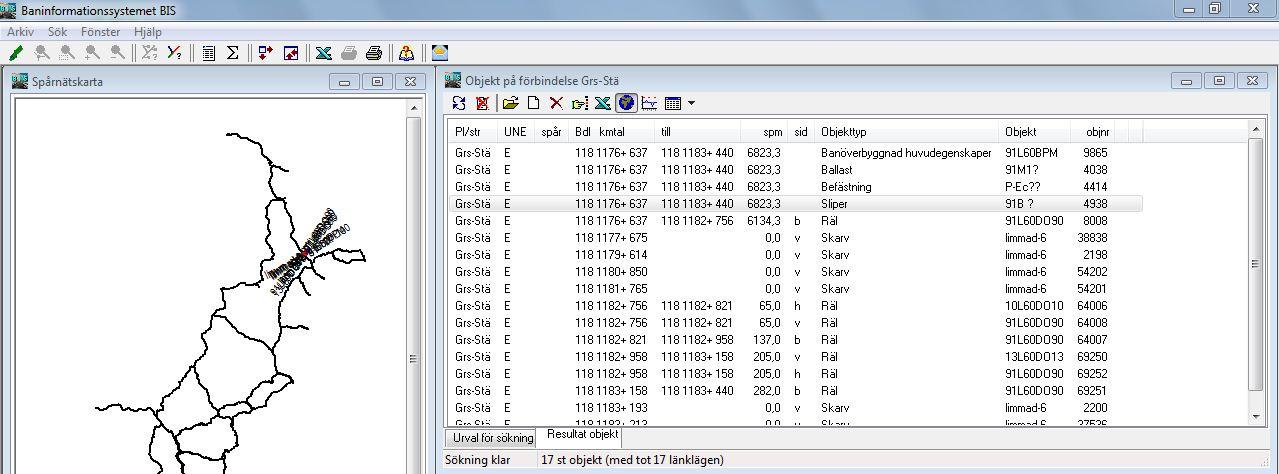Click the Spårnätskarta window icon

tap(20, 81)
